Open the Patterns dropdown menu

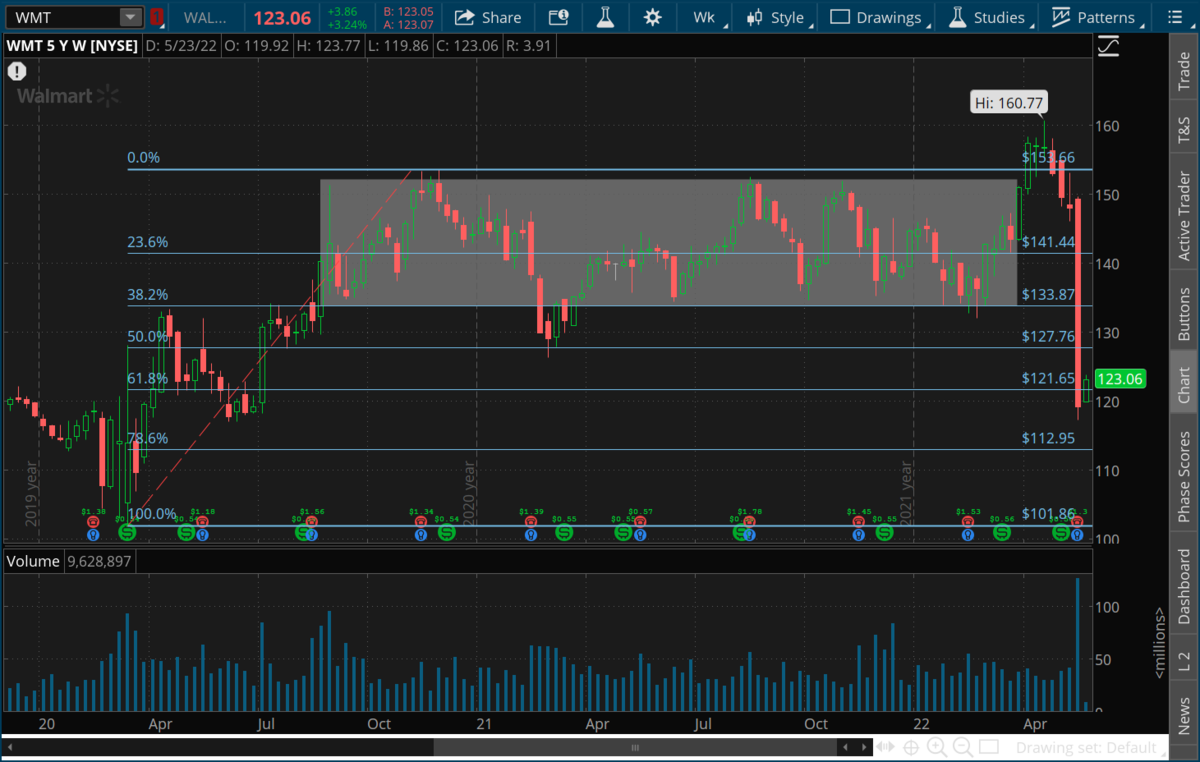point(1096,17)
